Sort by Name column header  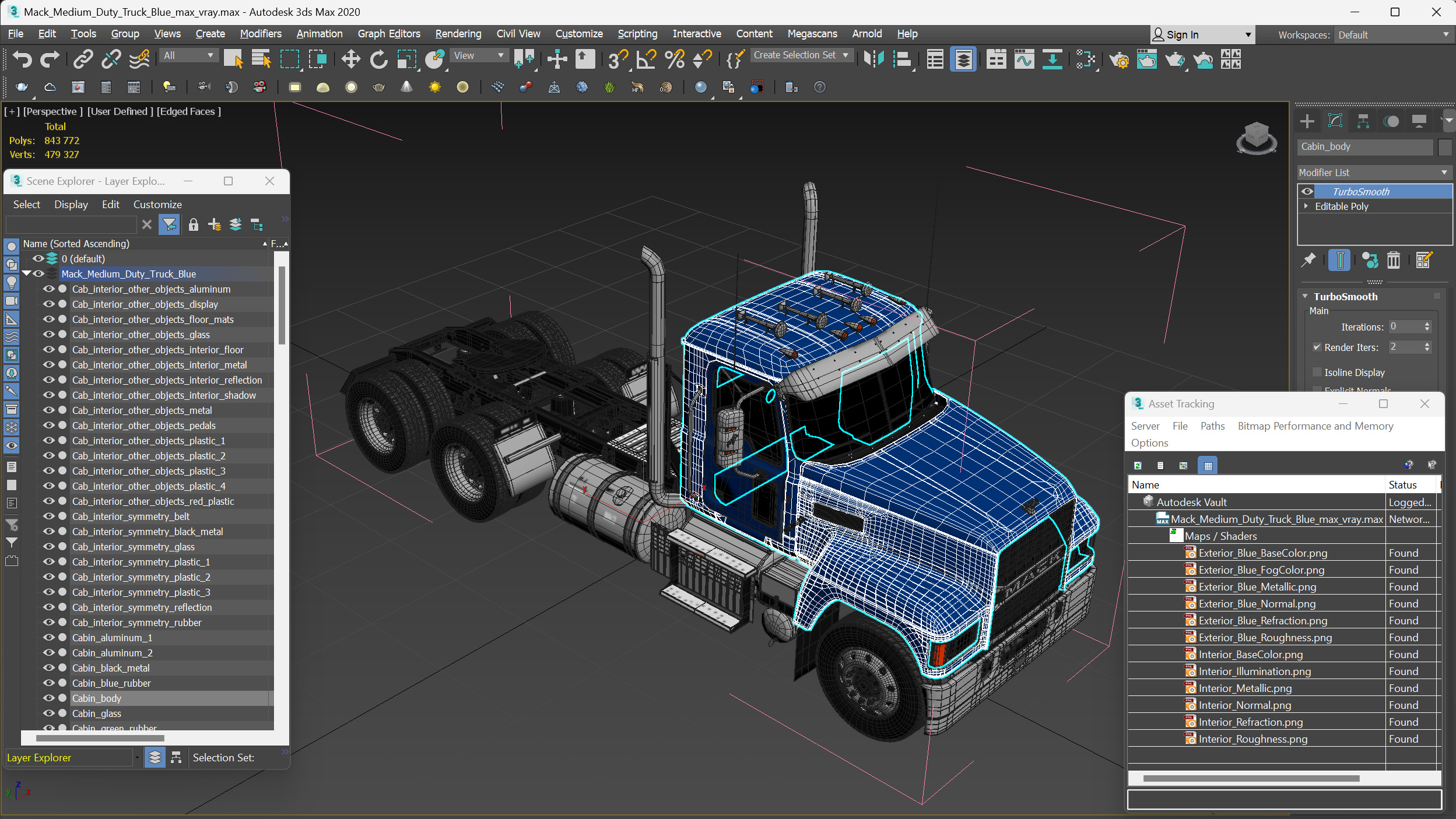click(145, 244)
